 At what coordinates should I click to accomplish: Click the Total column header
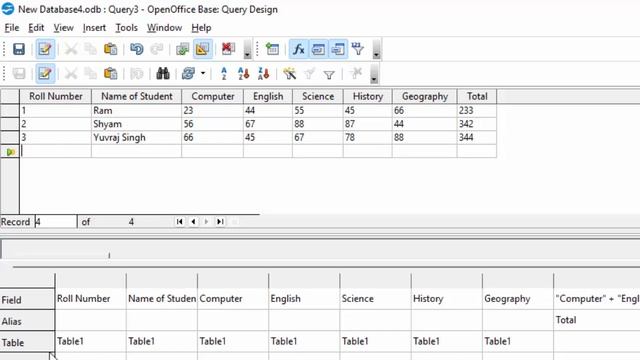[x=477, y=96]
